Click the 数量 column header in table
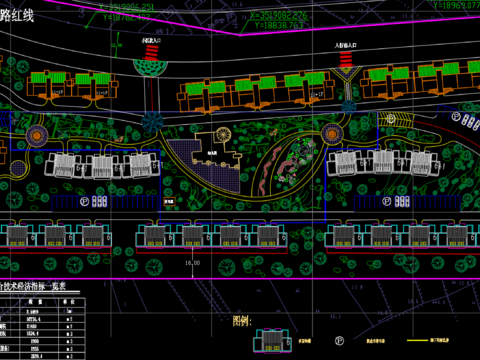The width and height of the screenshot is (480, 360). point(35,302)
